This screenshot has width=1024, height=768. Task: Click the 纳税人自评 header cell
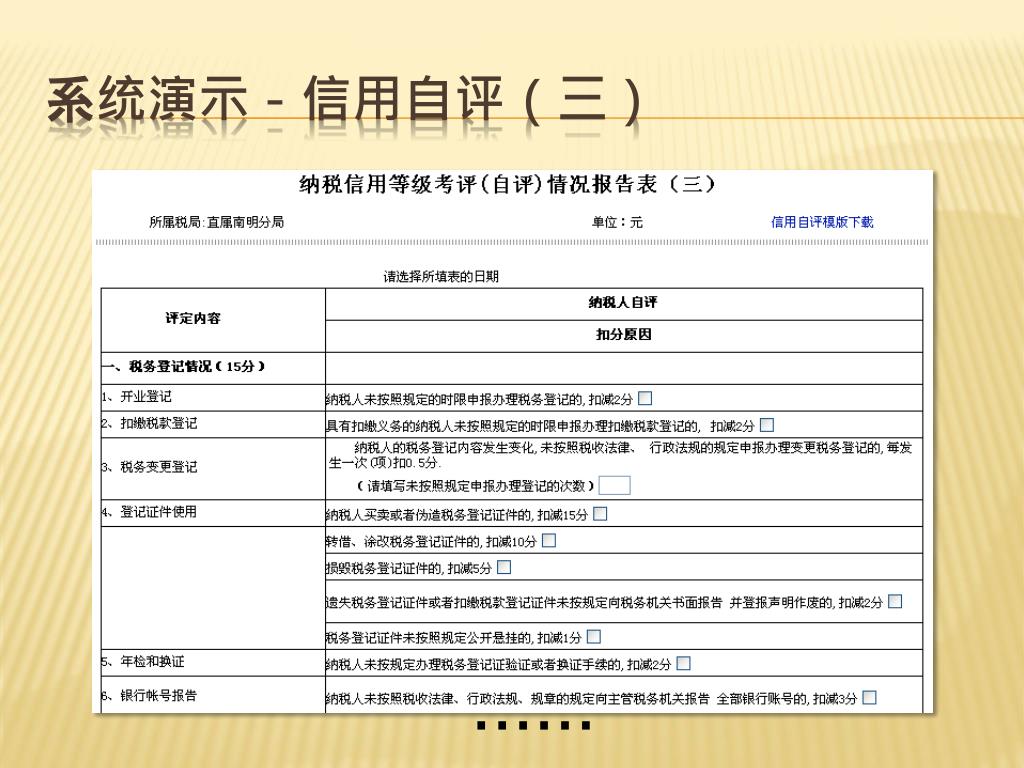(x=623, y=302)
